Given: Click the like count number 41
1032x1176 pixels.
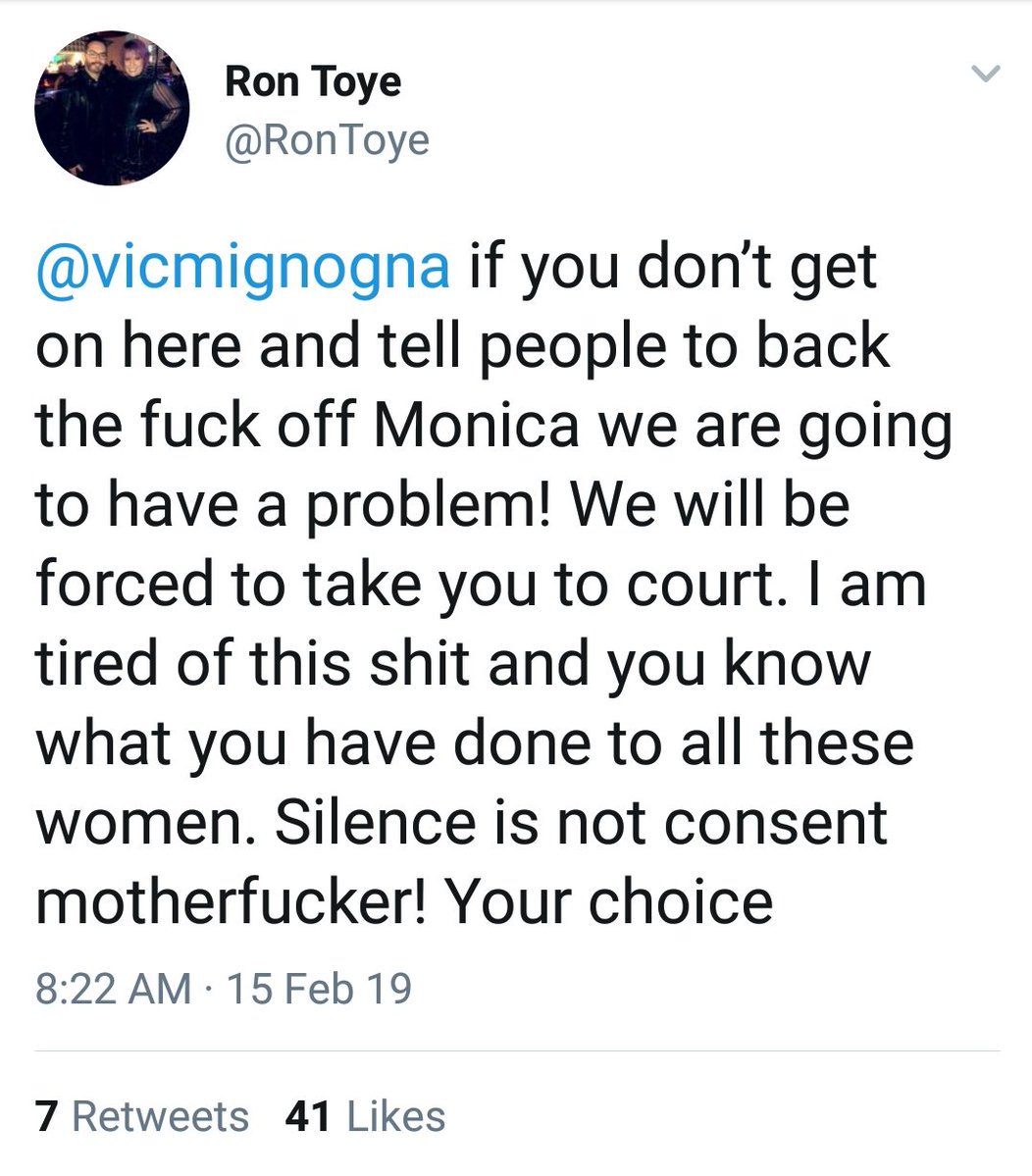Looking at the screenshot, I should click(x=307, y=1116).
